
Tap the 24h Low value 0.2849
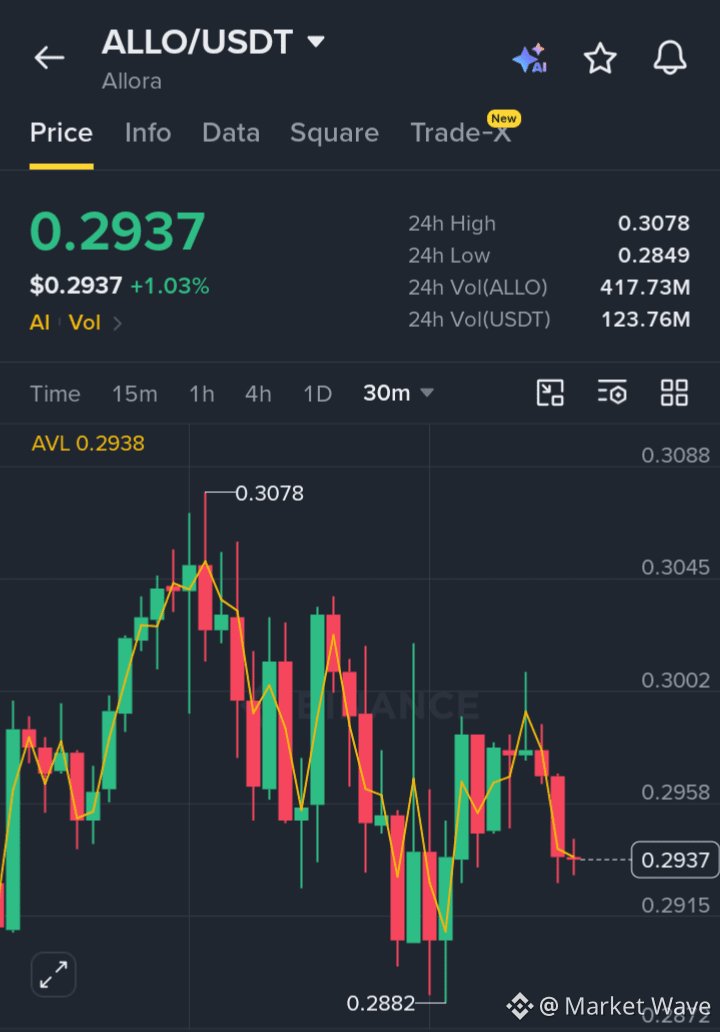[654, 255]
